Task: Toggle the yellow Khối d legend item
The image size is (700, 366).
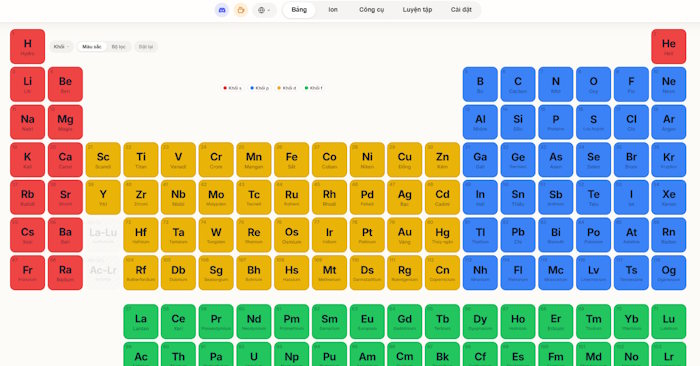Action: tap(287, 88)
